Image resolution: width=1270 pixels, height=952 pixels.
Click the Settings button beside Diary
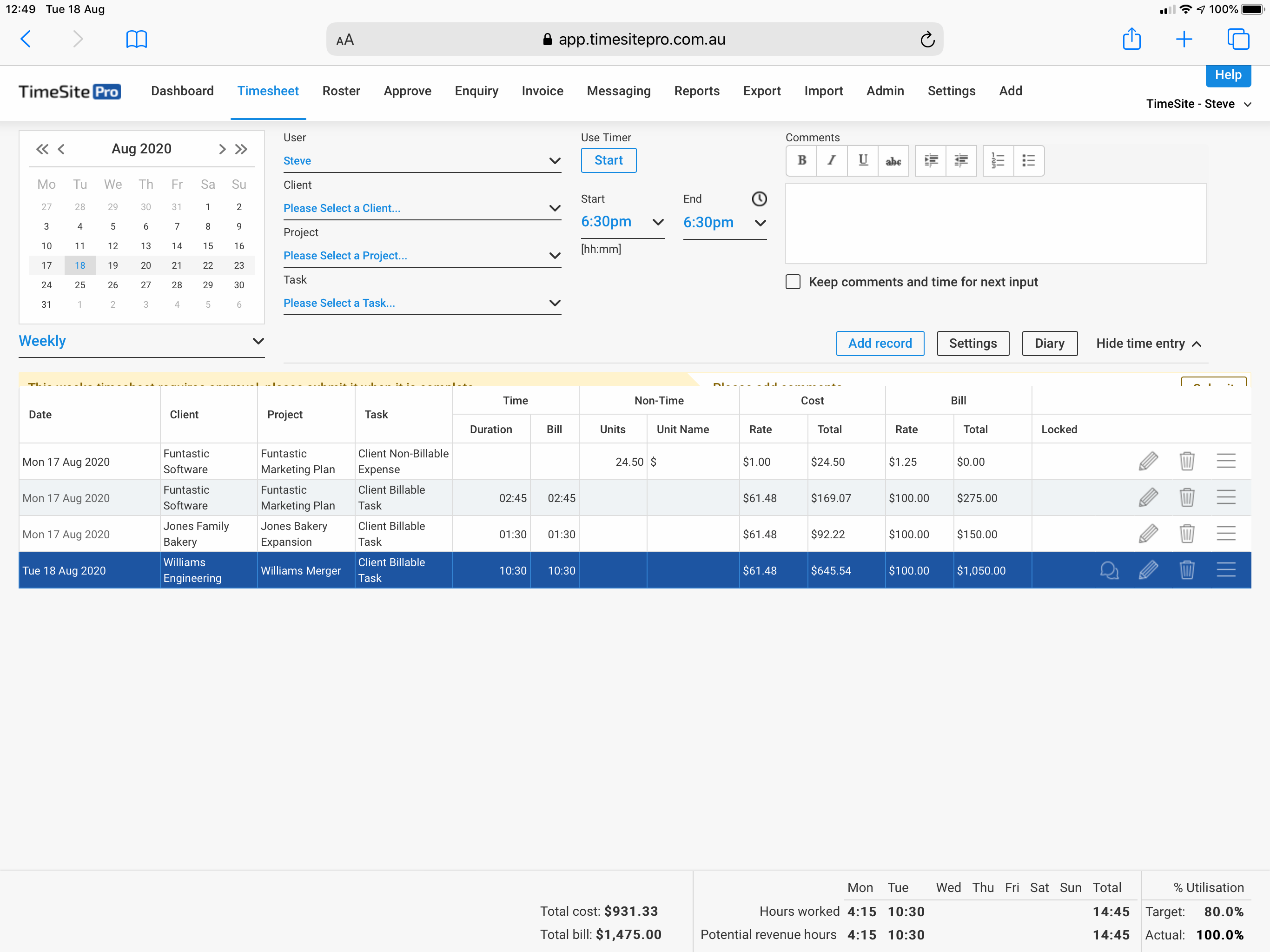pos(972,344)
